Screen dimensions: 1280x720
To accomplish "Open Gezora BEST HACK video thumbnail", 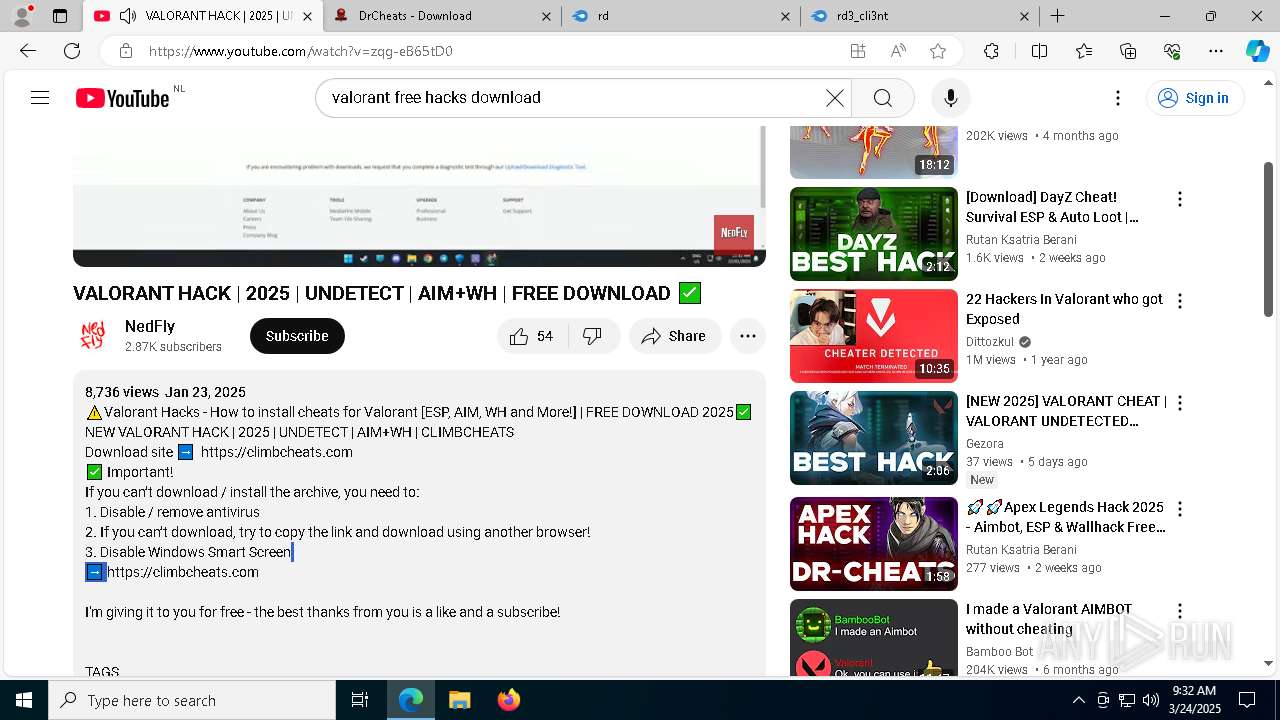I will [873, 438].
